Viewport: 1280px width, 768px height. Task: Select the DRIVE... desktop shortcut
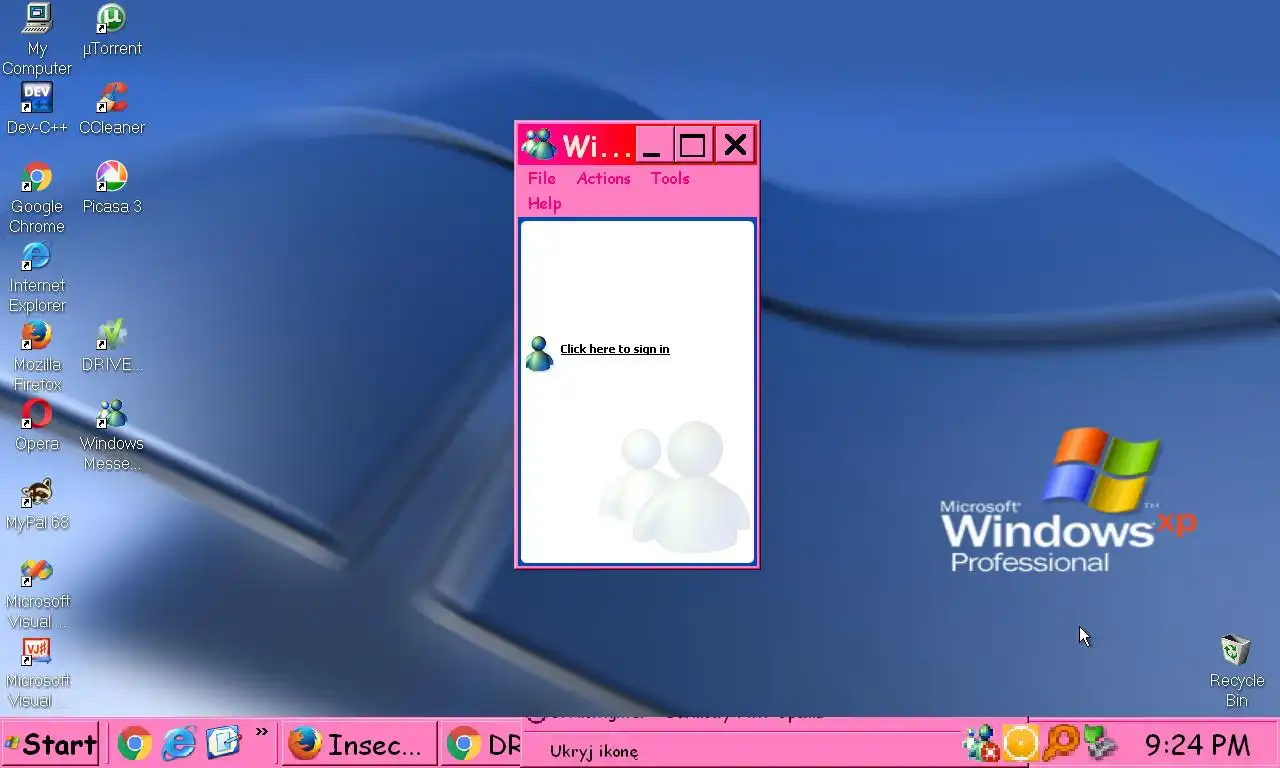(x=111, y=345)
